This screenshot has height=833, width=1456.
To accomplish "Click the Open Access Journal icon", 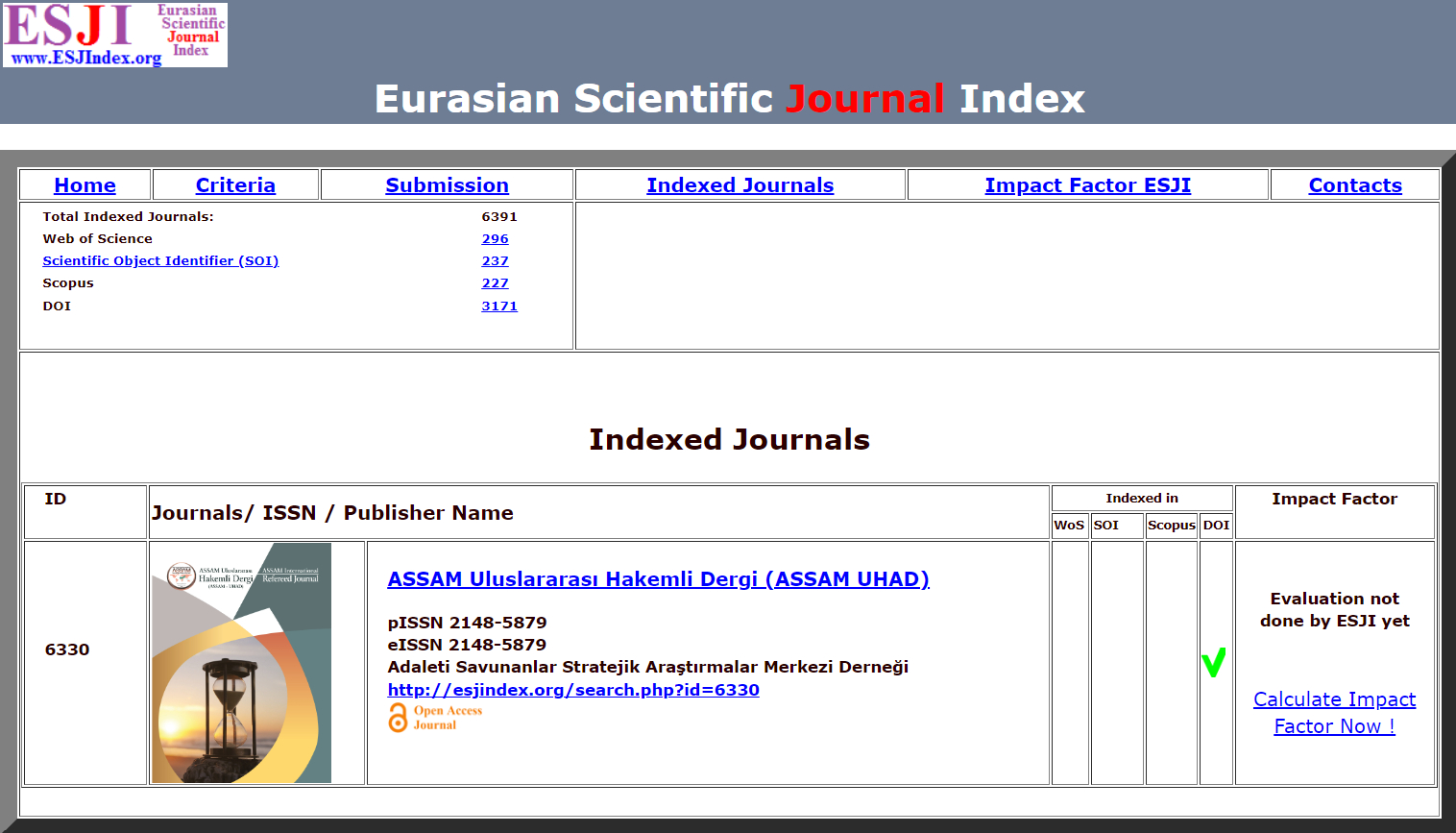I will [435, 718].
